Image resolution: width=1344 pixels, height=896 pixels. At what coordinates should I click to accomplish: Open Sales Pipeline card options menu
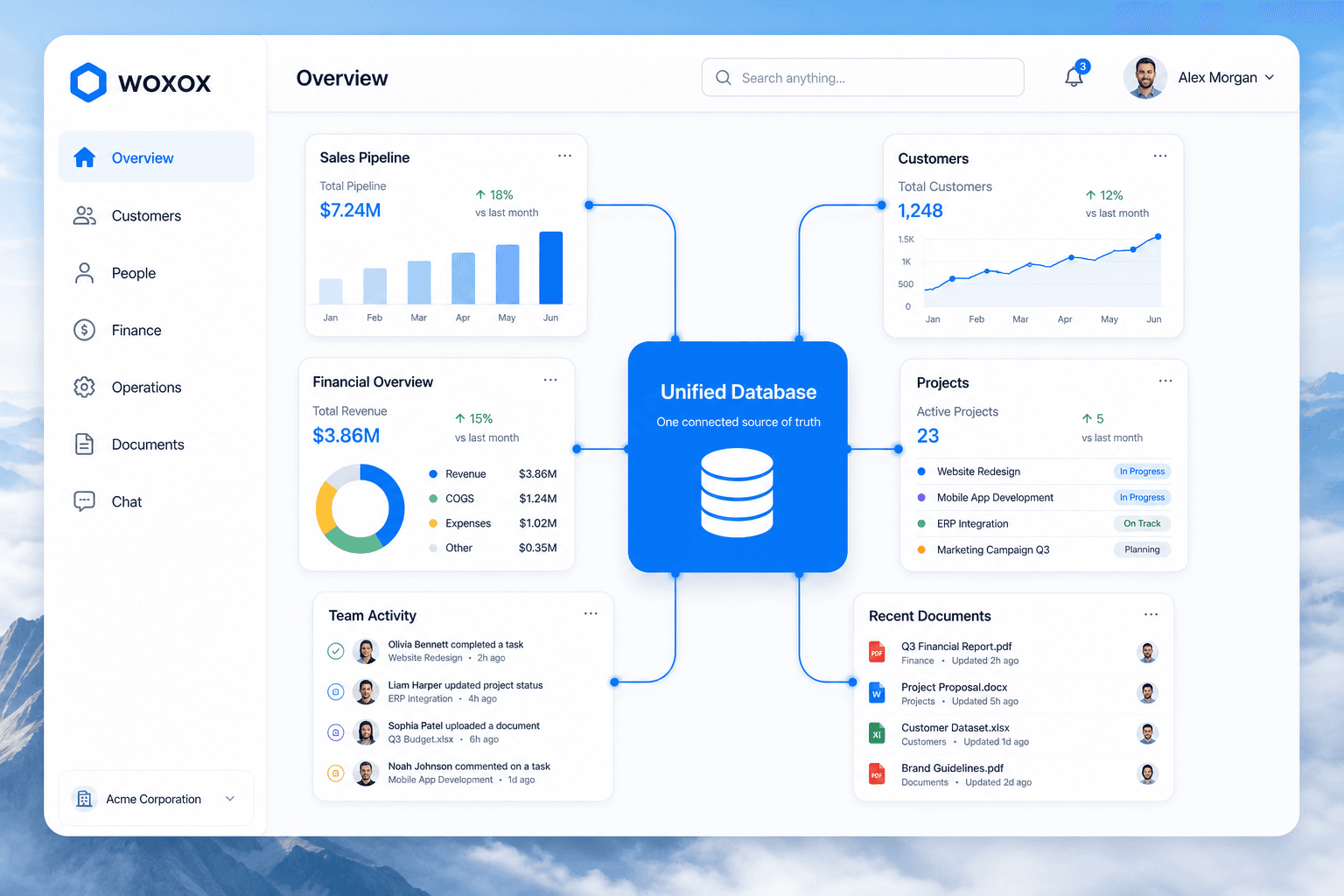coord(565,156)
